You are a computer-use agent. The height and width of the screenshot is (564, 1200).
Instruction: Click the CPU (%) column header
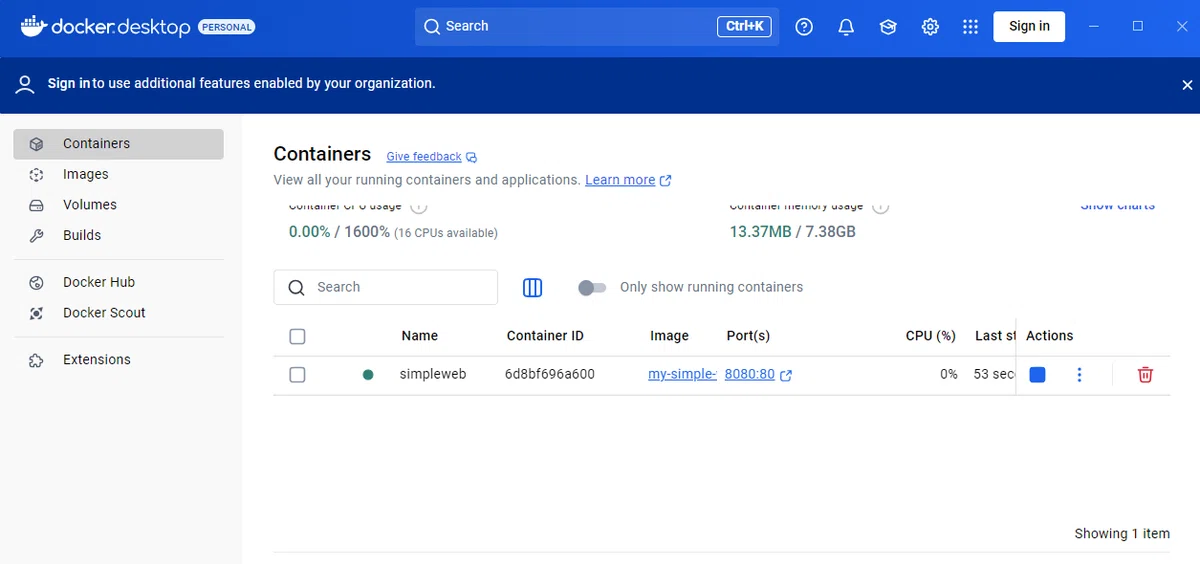pyautogui.click(x=931, y=336)
